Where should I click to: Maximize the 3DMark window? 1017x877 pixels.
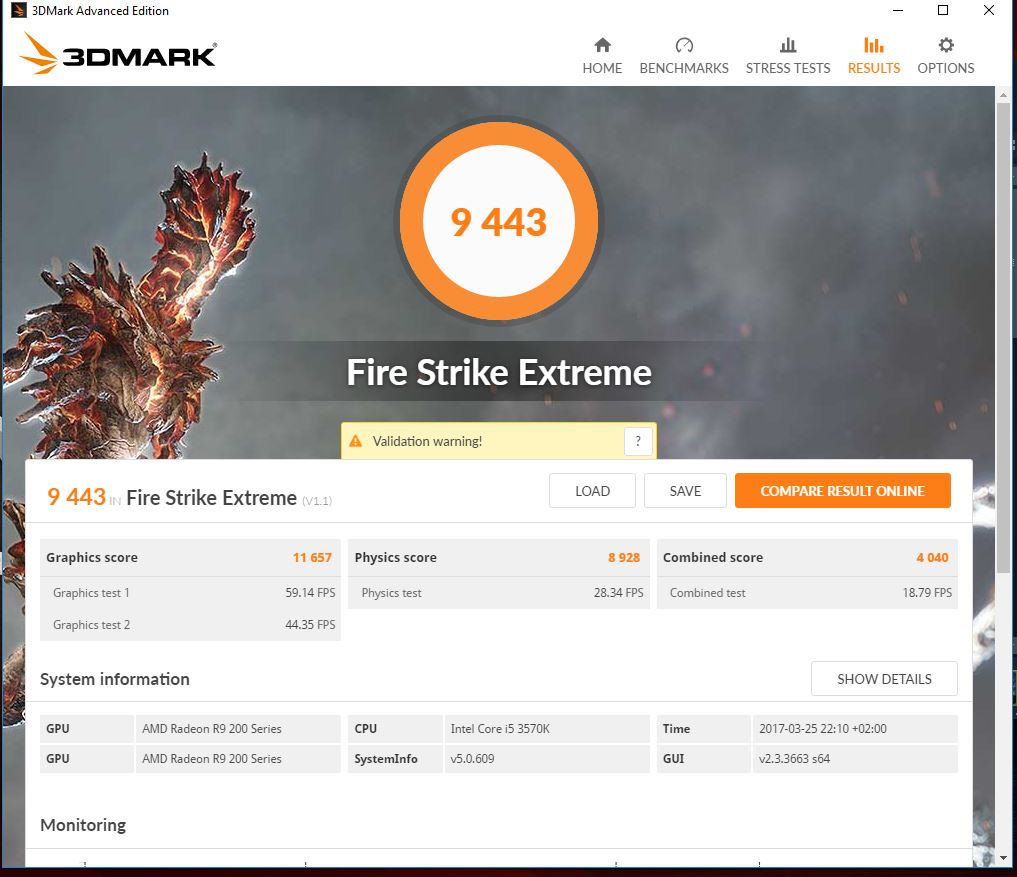pyautogui.click(x=943, y=10)
